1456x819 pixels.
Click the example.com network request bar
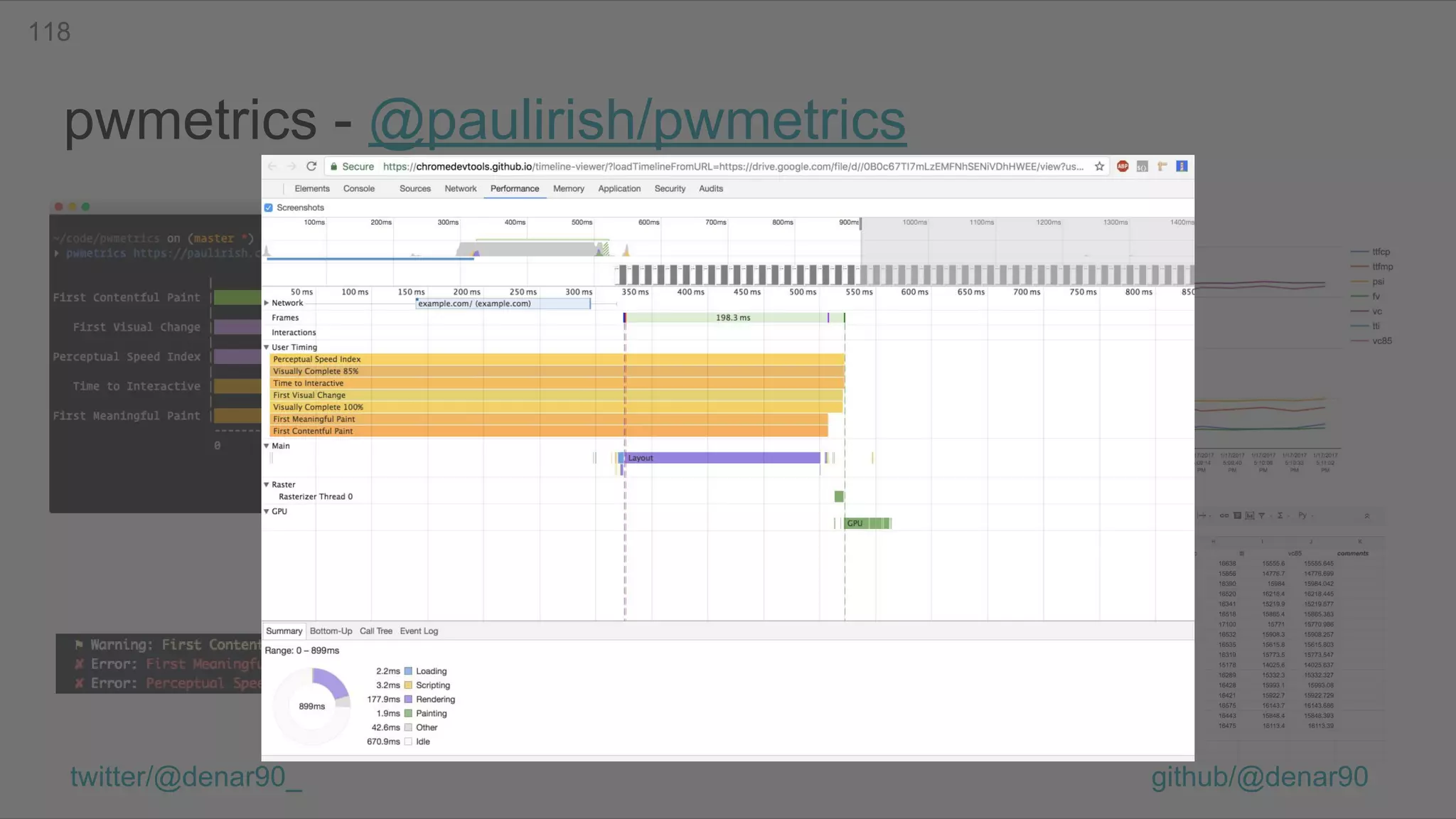[503, 304]
